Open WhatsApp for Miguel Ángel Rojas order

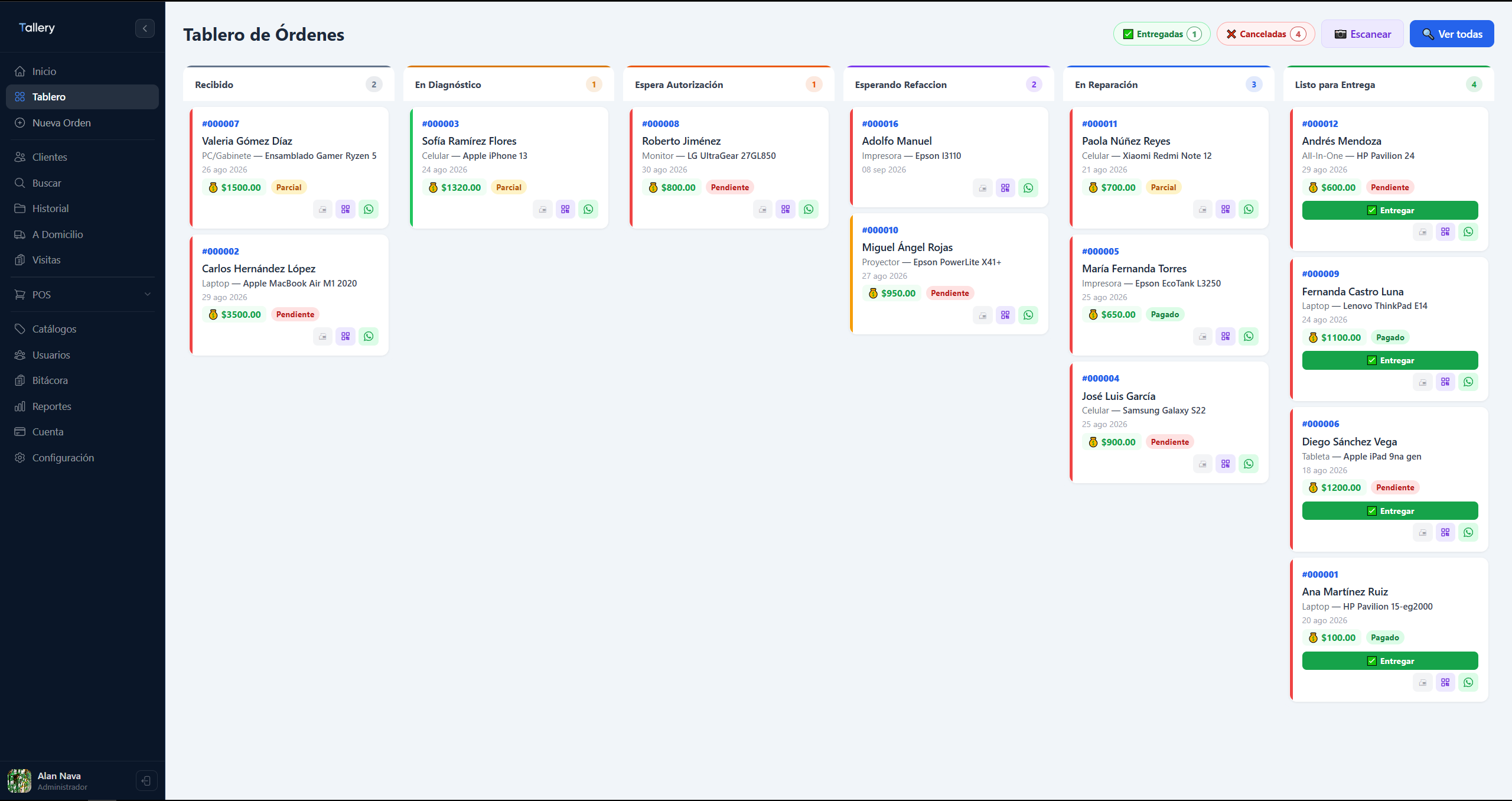tap(1028, 315)
